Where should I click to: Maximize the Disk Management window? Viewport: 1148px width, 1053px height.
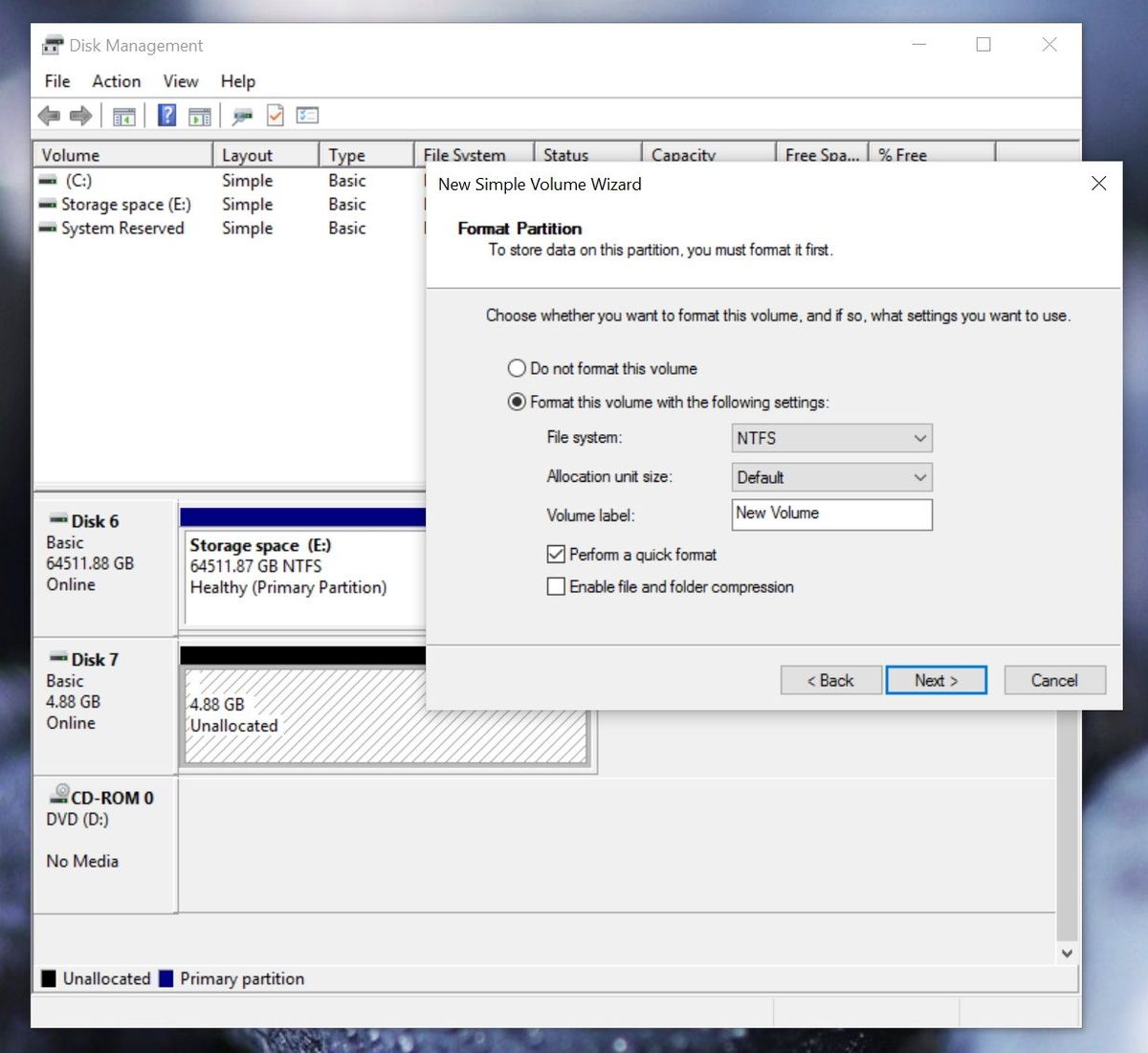(x=983, y=45)
